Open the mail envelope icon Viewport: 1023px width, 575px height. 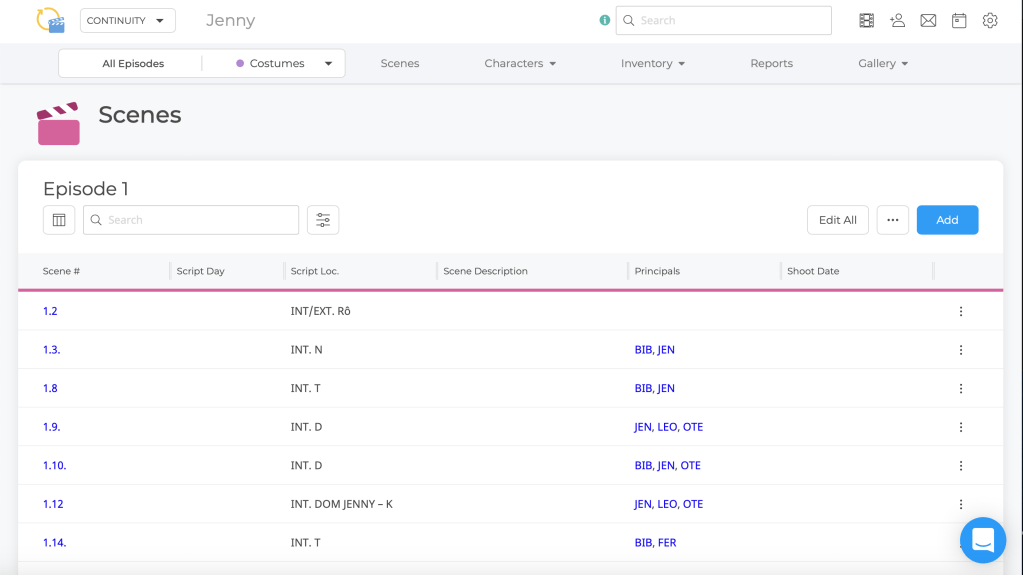point(928,20)
